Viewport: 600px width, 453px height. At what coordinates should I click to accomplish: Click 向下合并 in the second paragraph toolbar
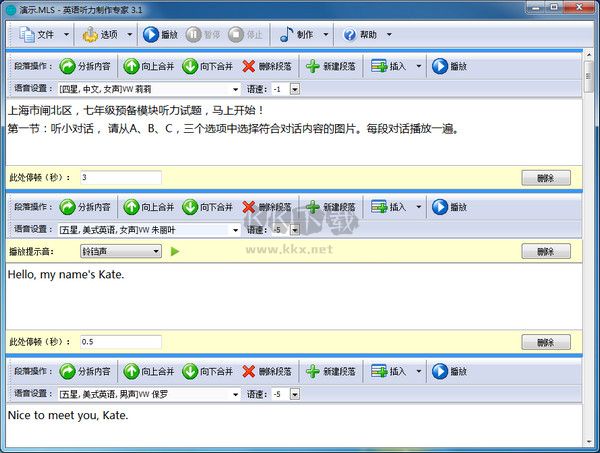coord(207,207)
